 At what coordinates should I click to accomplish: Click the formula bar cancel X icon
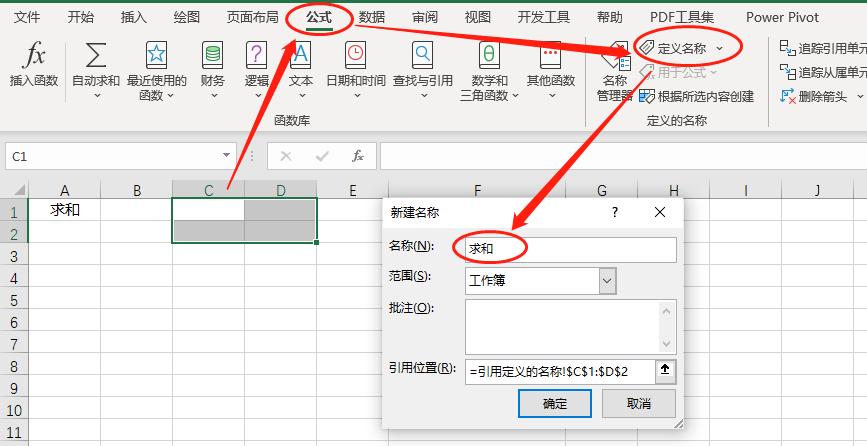(286, 156)
